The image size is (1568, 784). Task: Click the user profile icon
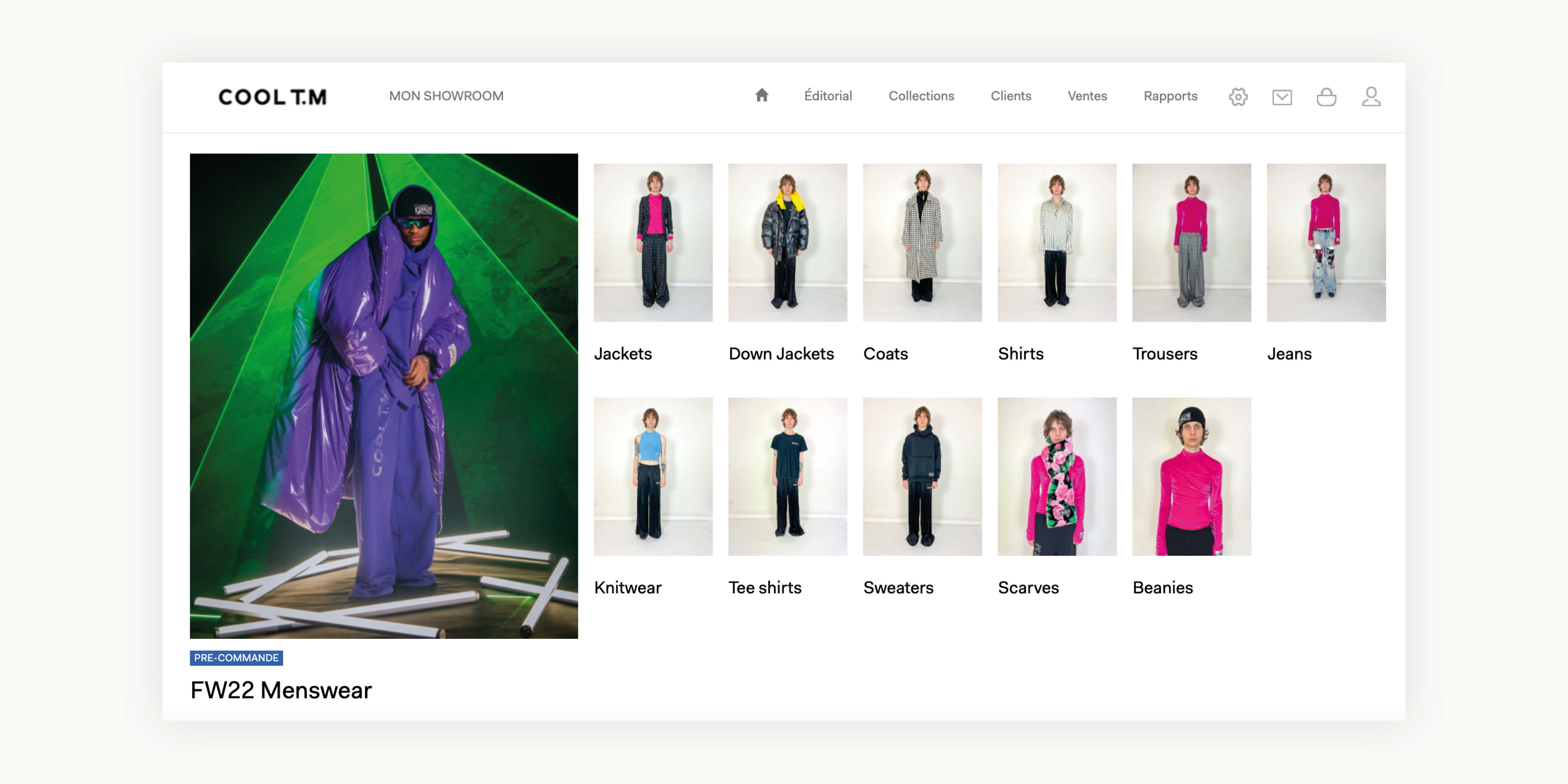1371,97
